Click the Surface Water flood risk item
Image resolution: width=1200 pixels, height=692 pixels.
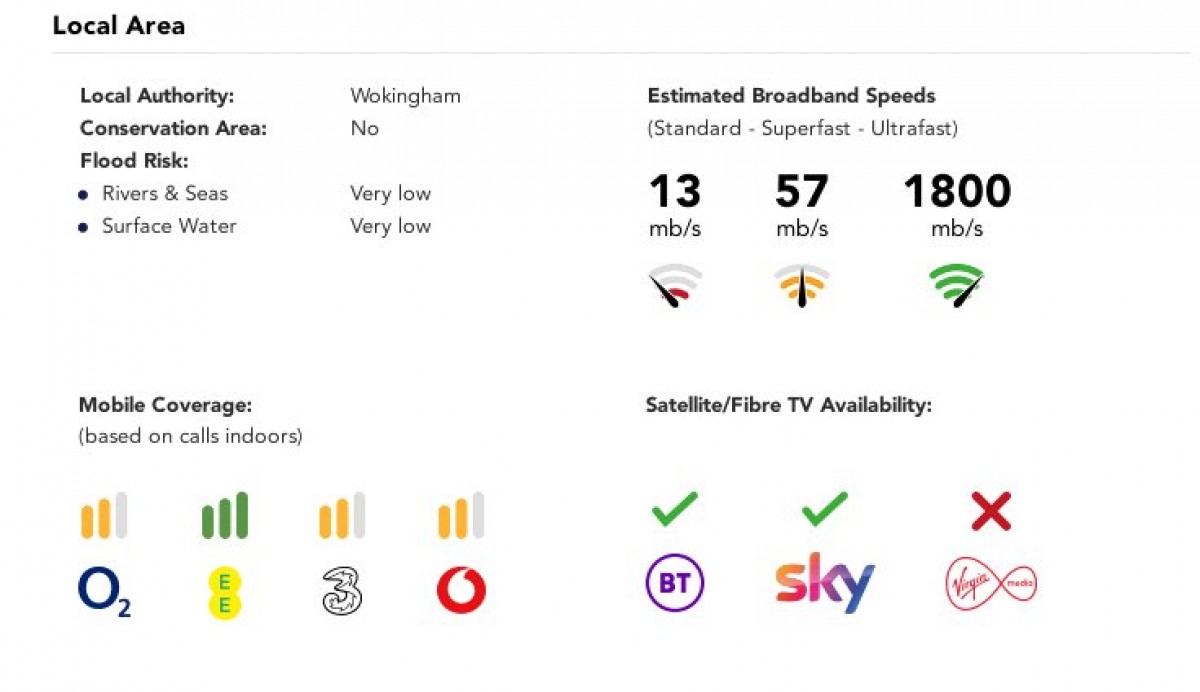tap(169, 226)
